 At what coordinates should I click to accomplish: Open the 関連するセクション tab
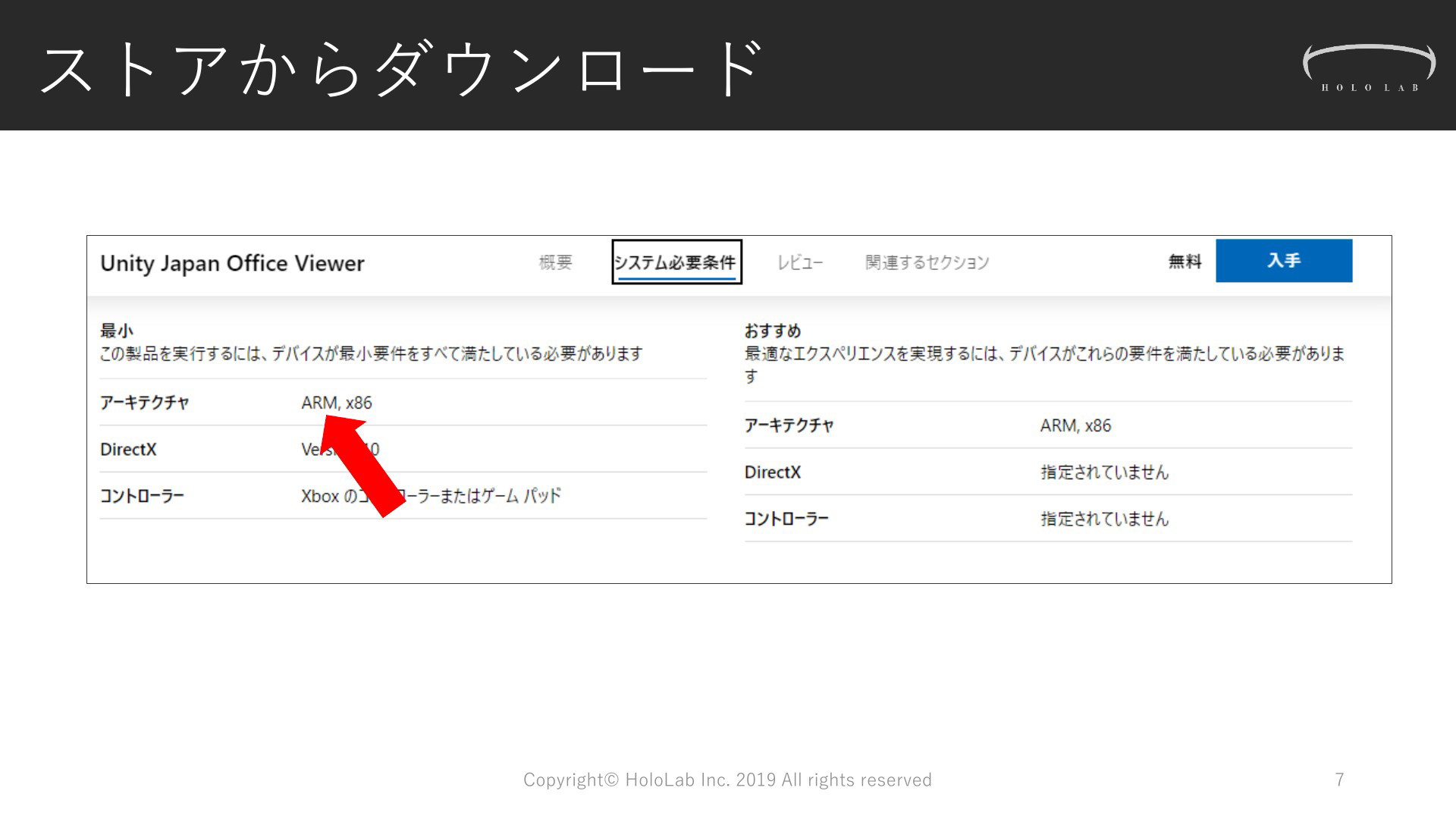pos(927,262)
